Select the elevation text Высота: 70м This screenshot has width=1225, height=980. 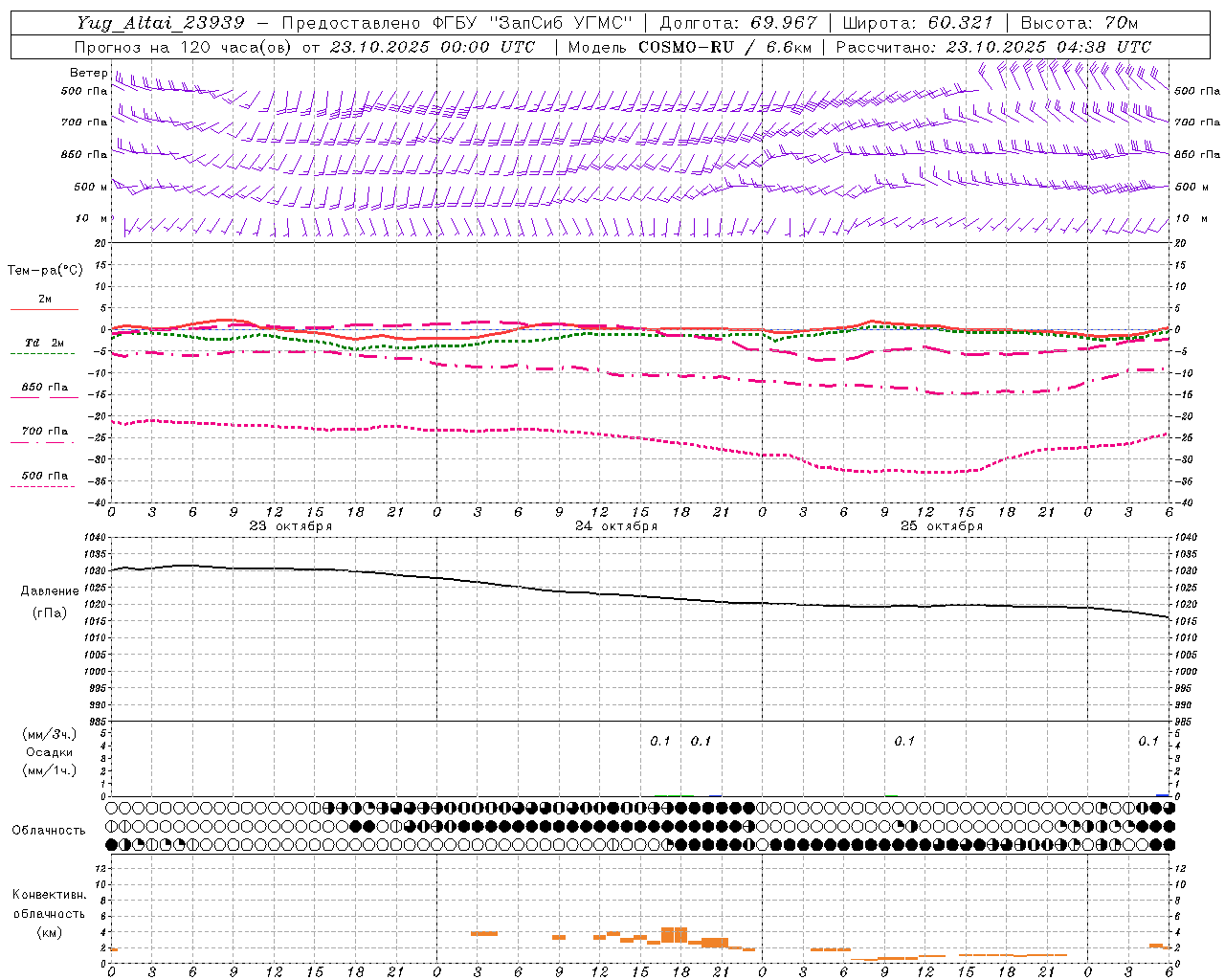[1080, 23]
